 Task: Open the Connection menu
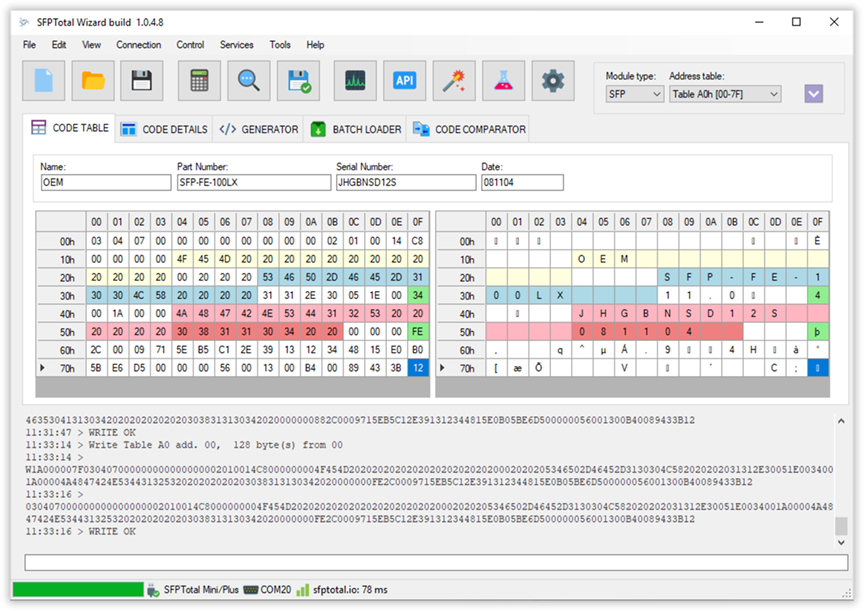point(138,45)
